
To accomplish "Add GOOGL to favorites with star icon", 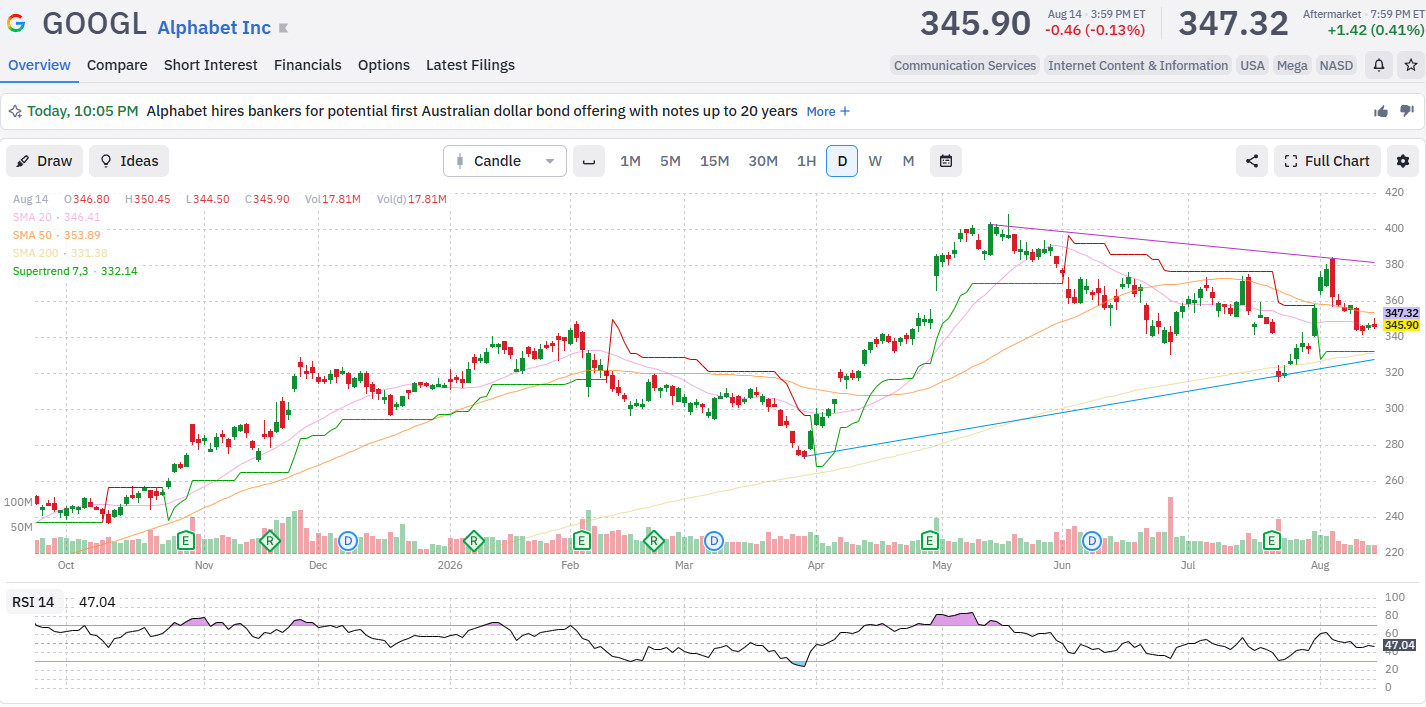I will [x=1410, y=65].
